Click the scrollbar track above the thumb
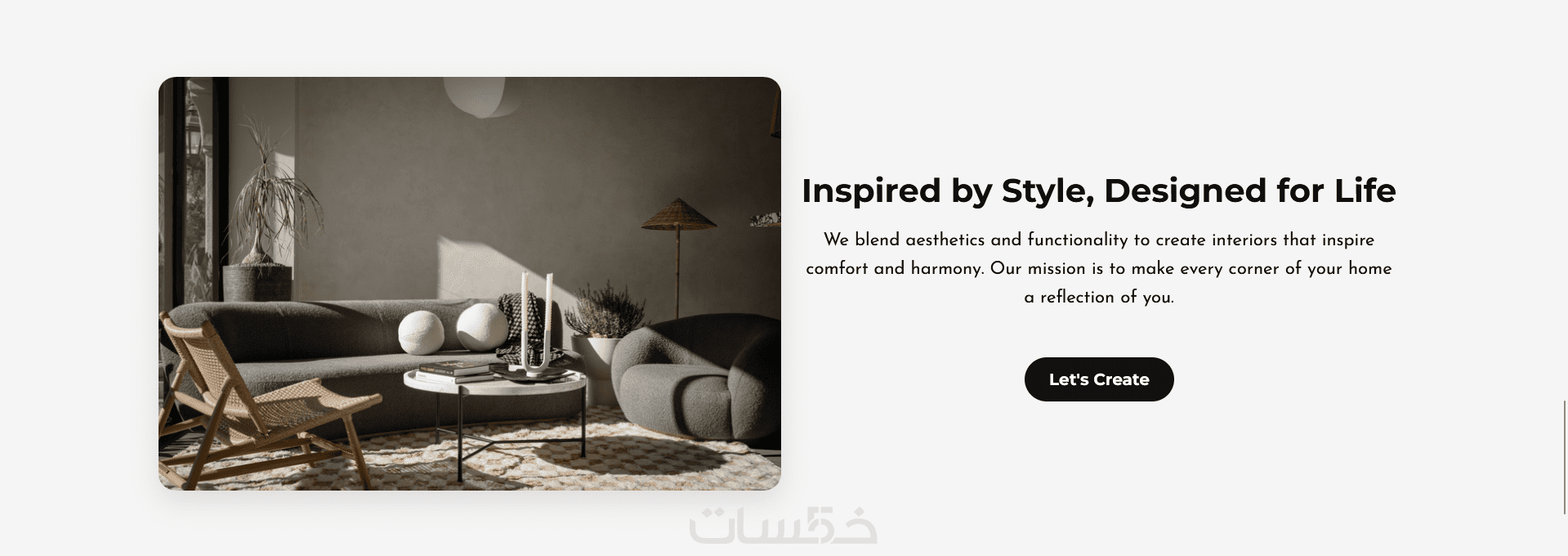Viewport: 1568px width, 556px height. pos(1565,200)
